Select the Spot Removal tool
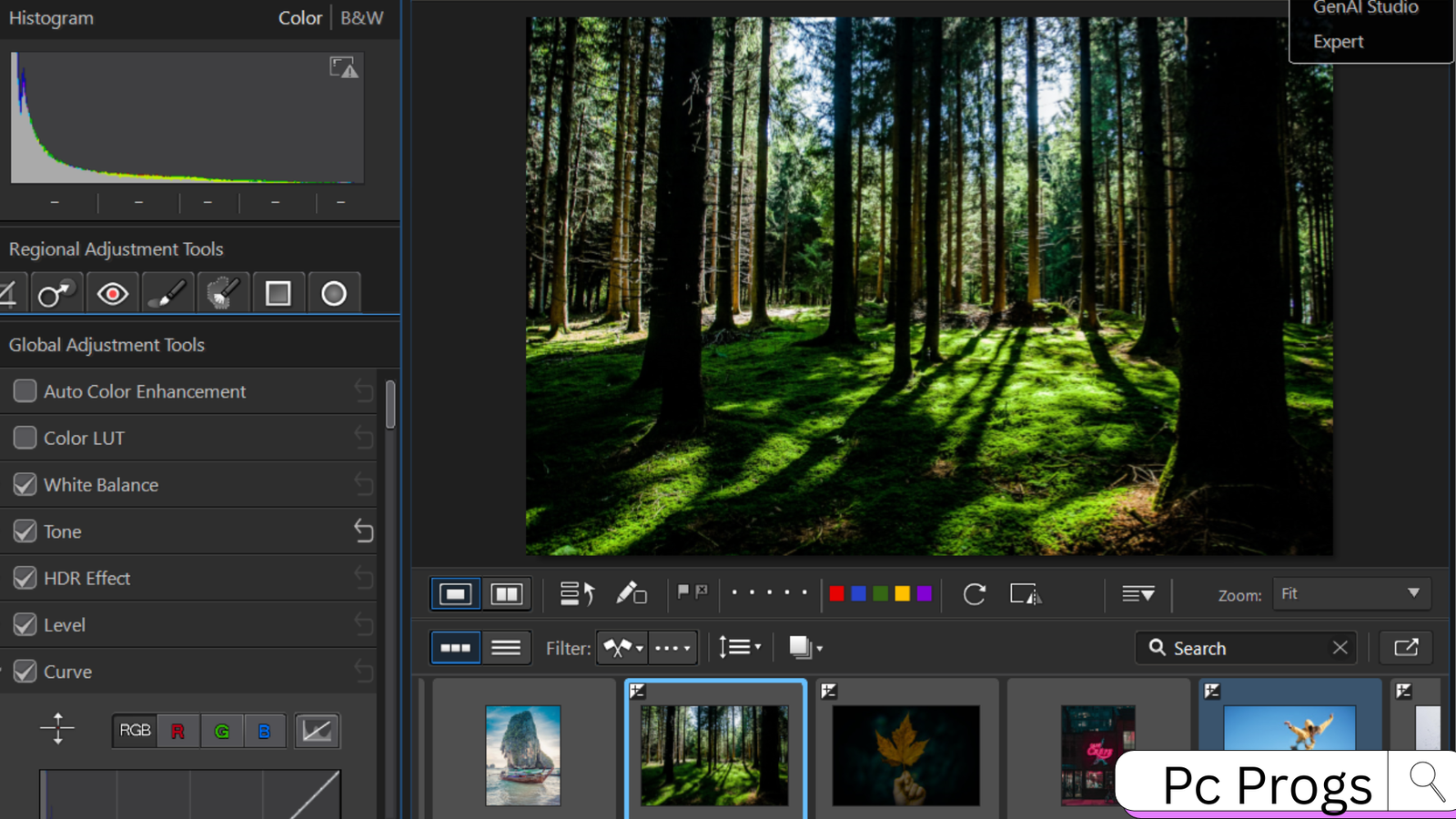This screenshot has height=819, width=1456. (x=56, y=293)
